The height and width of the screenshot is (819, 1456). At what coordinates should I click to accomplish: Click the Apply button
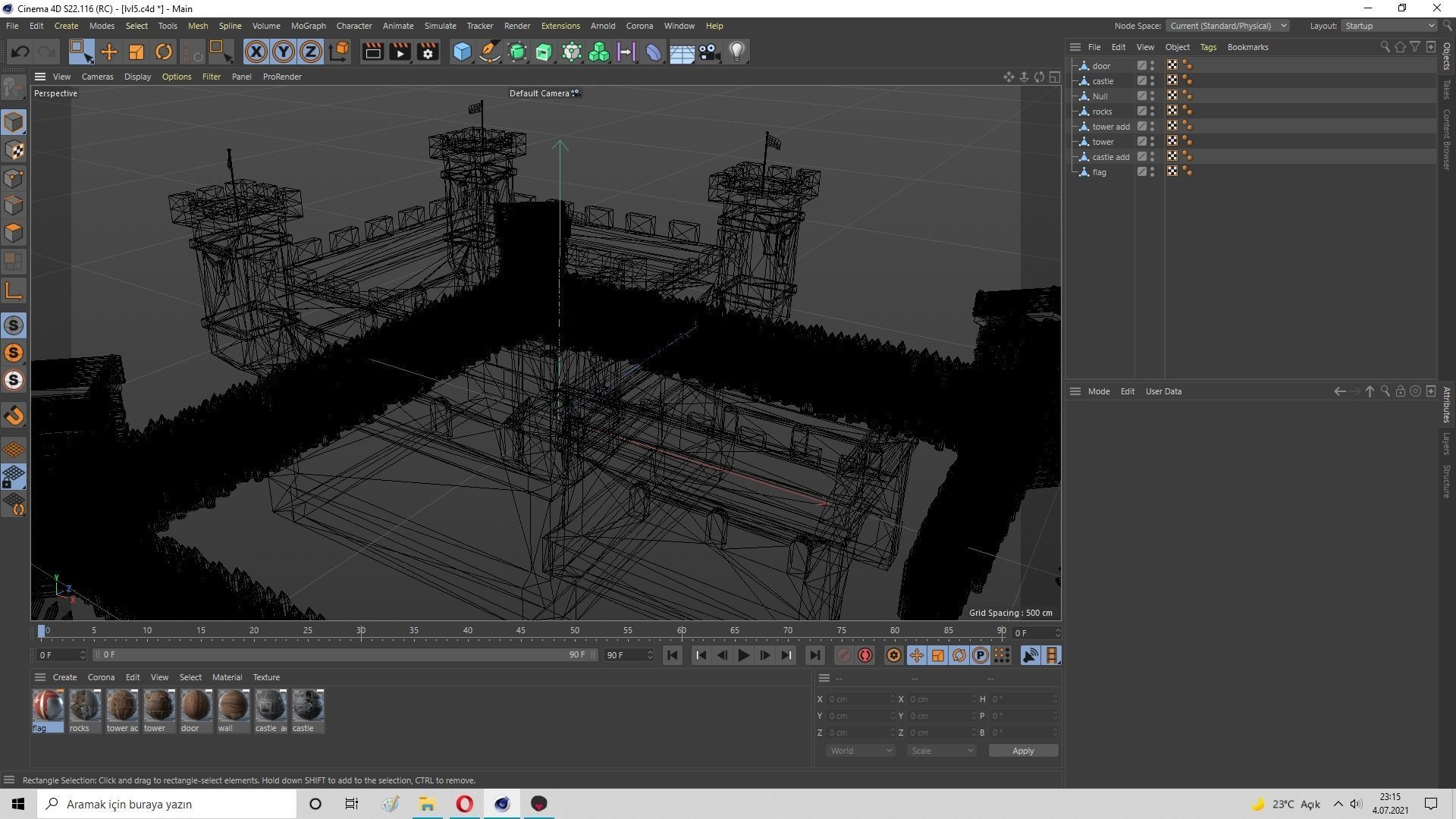coord(1023,751)
